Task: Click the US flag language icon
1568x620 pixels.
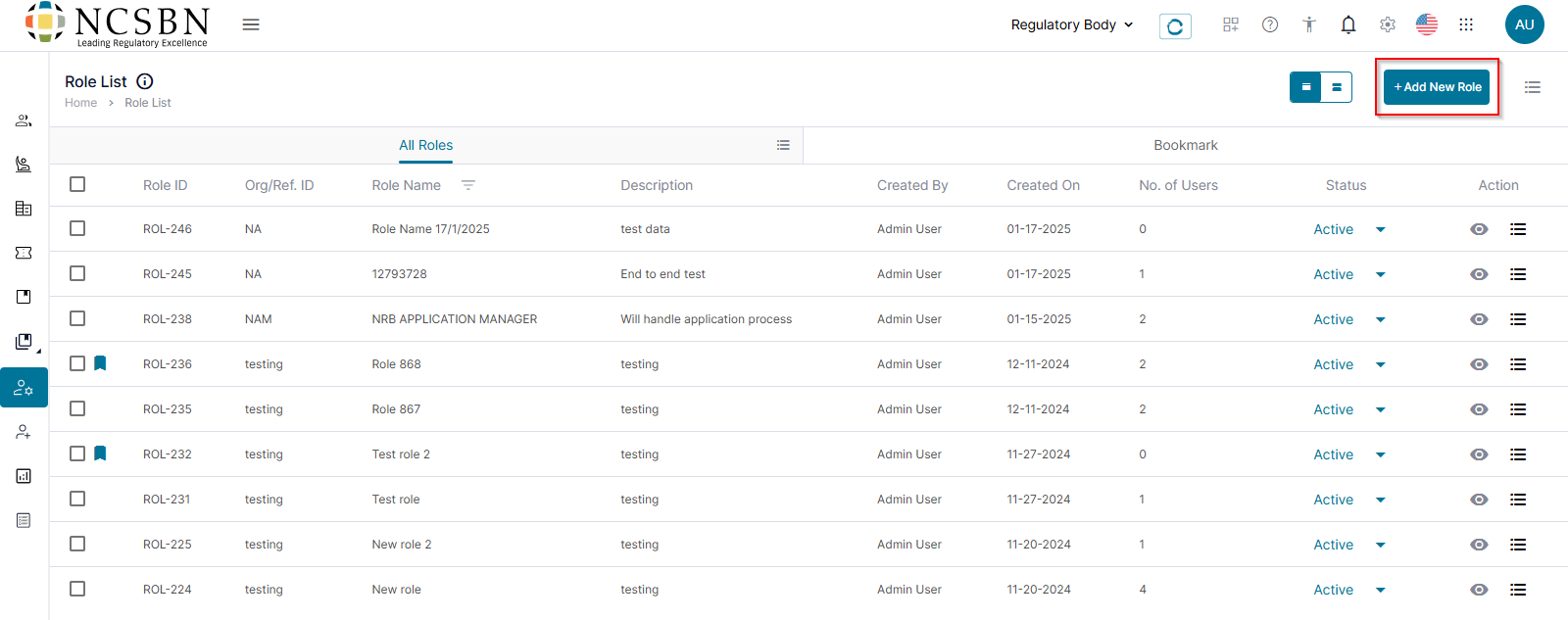Action: click(x=1427, y=24)
